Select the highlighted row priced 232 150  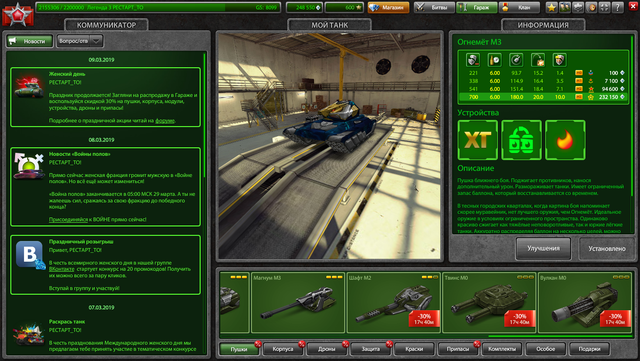click(x=543, y=97)
